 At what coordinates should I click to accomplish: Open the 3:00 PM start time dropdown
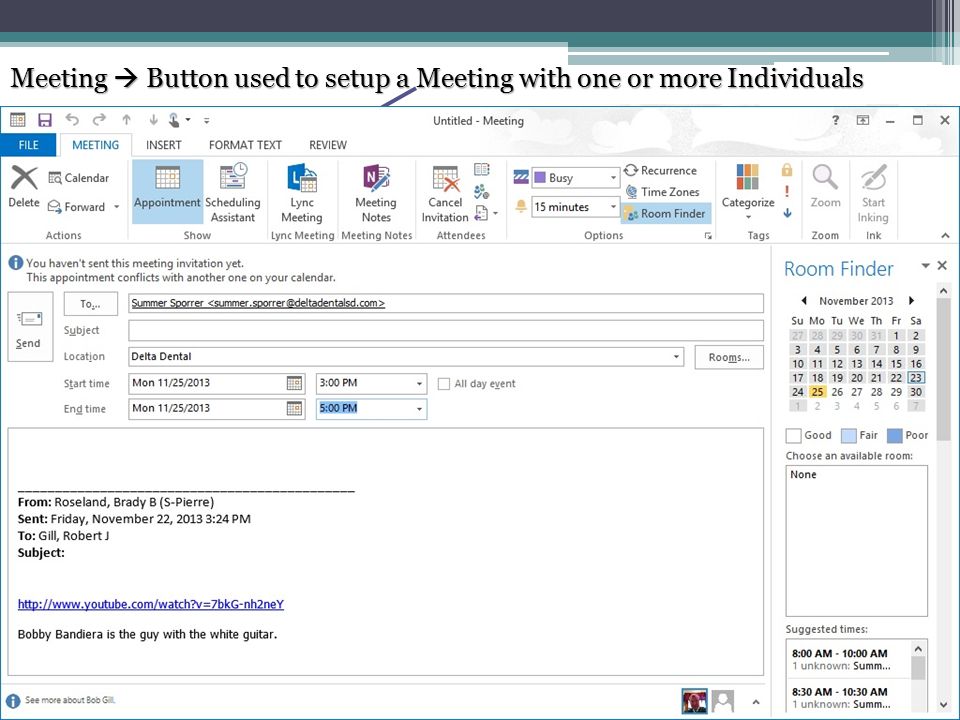click(x=419, y=383)
